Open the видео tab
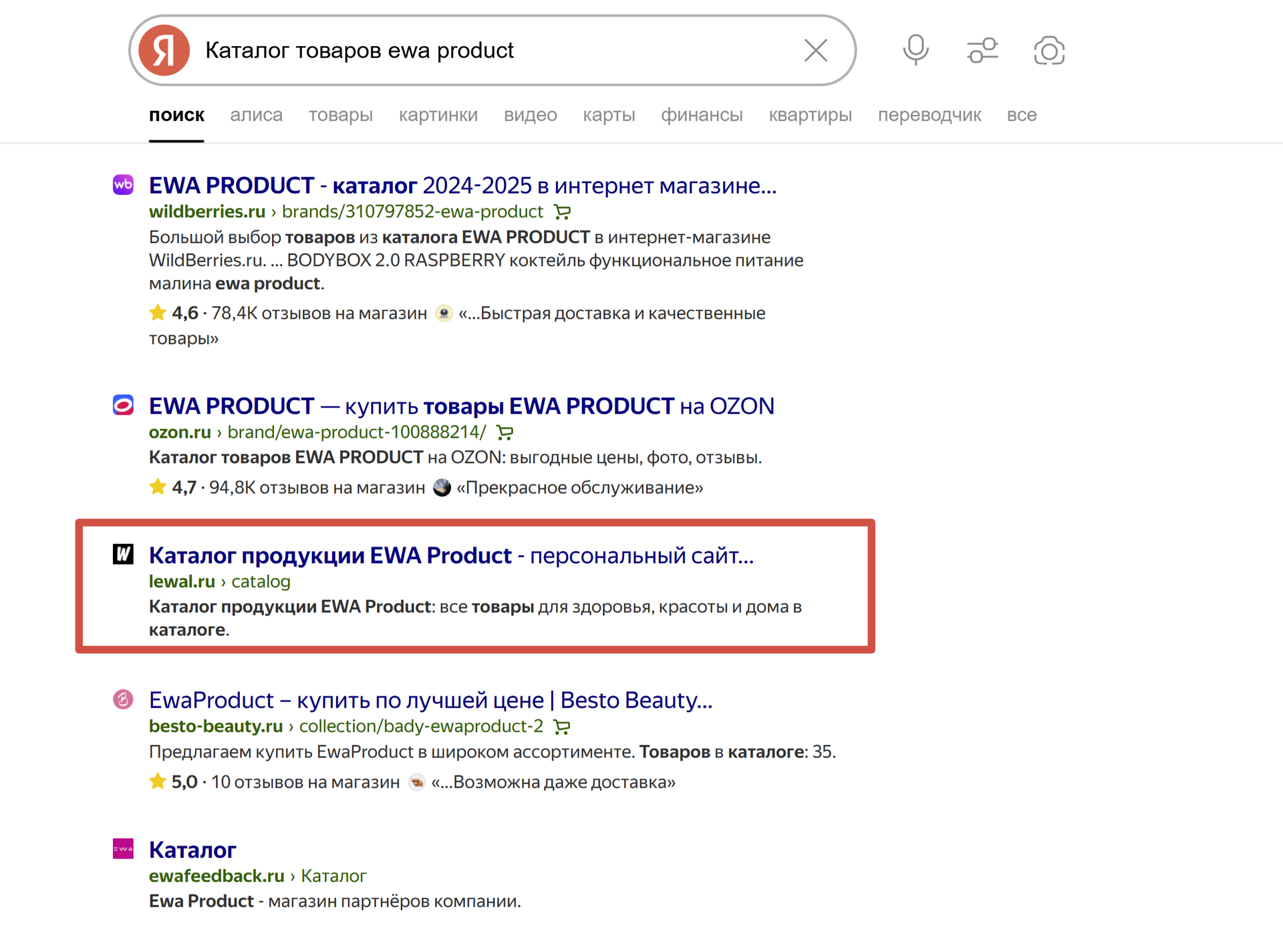 pos(531,115)
